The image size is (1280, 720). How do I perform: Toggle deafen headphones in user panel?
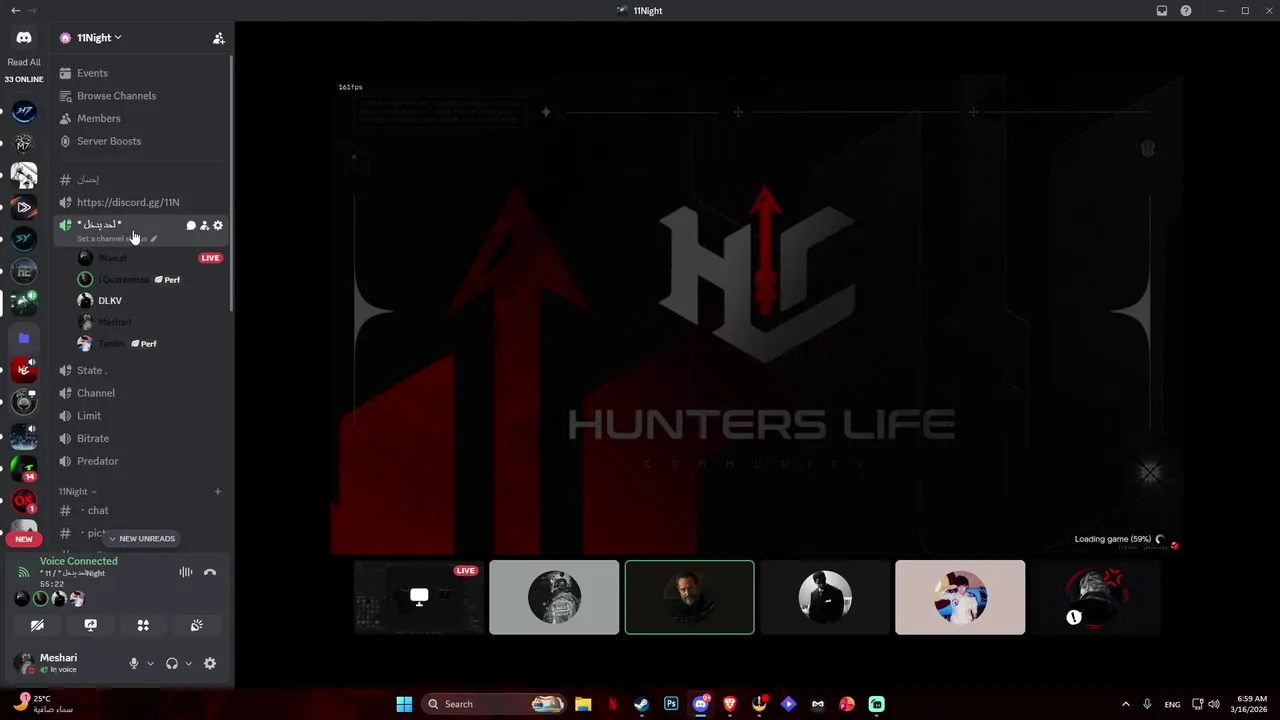tap(172, 663)
